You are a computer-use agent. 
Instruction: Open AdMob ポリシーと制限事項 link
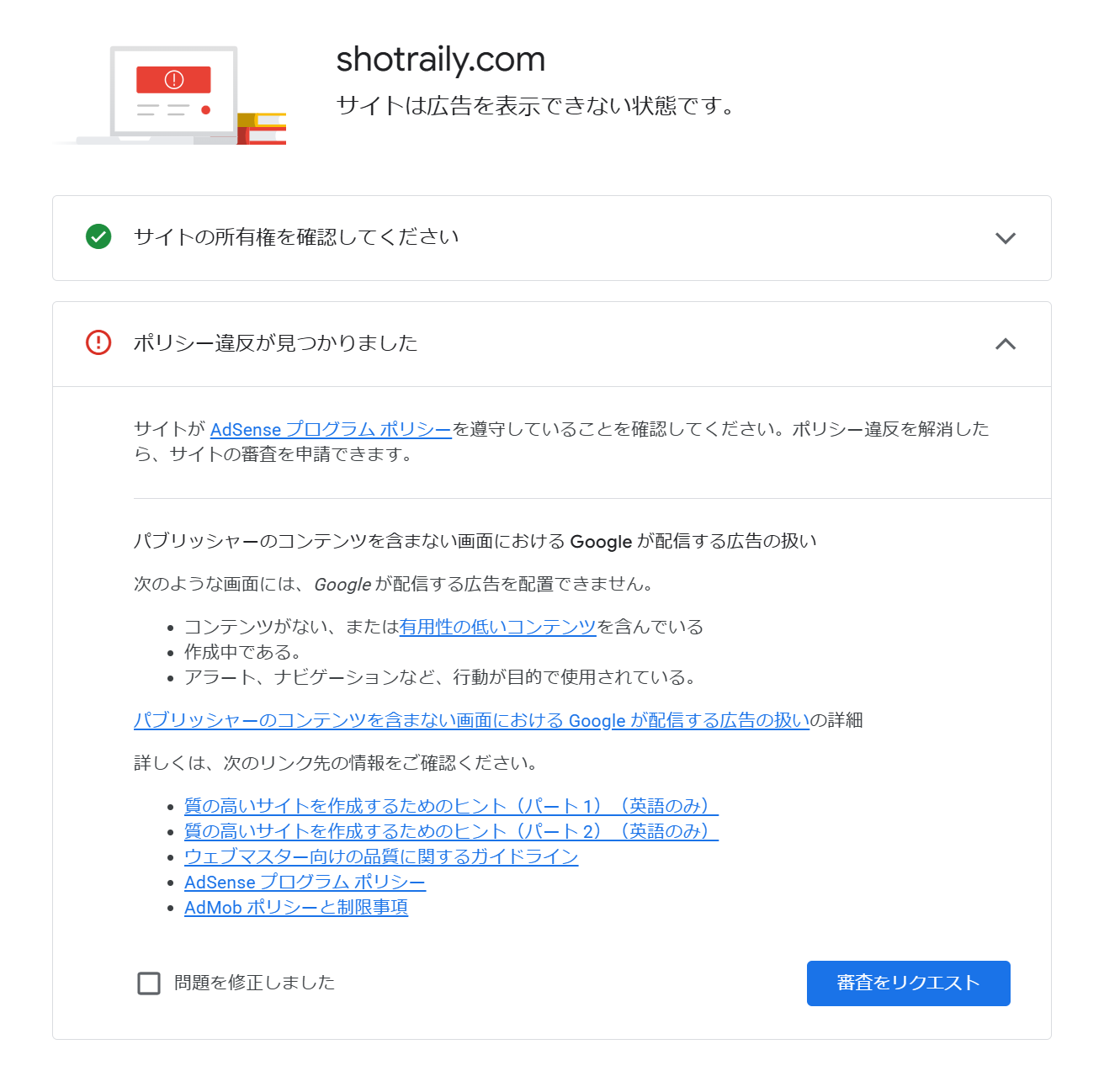tap(296, 908)
